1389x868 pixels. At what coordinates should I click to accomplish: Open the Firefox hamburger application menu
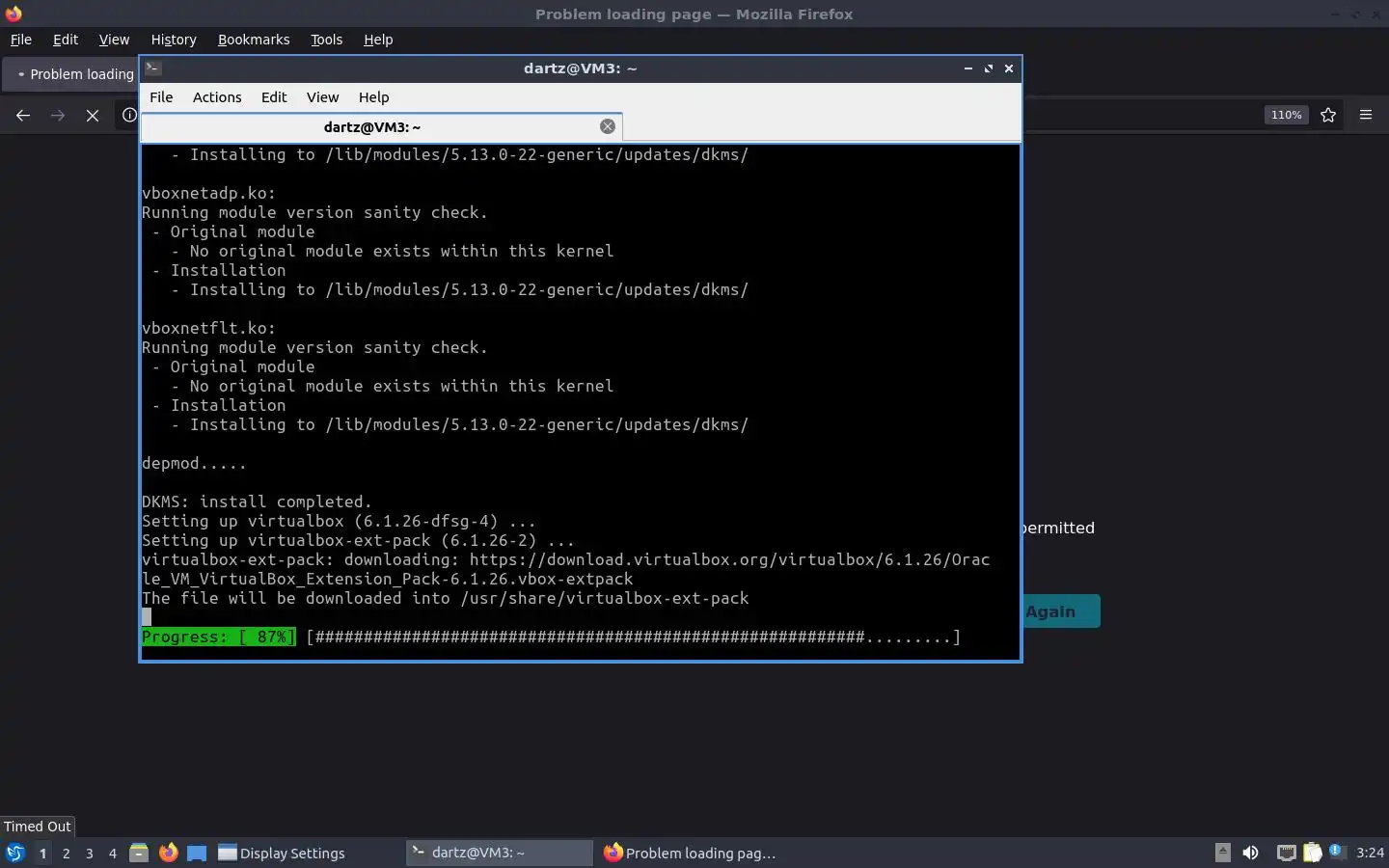(1366, 115)
